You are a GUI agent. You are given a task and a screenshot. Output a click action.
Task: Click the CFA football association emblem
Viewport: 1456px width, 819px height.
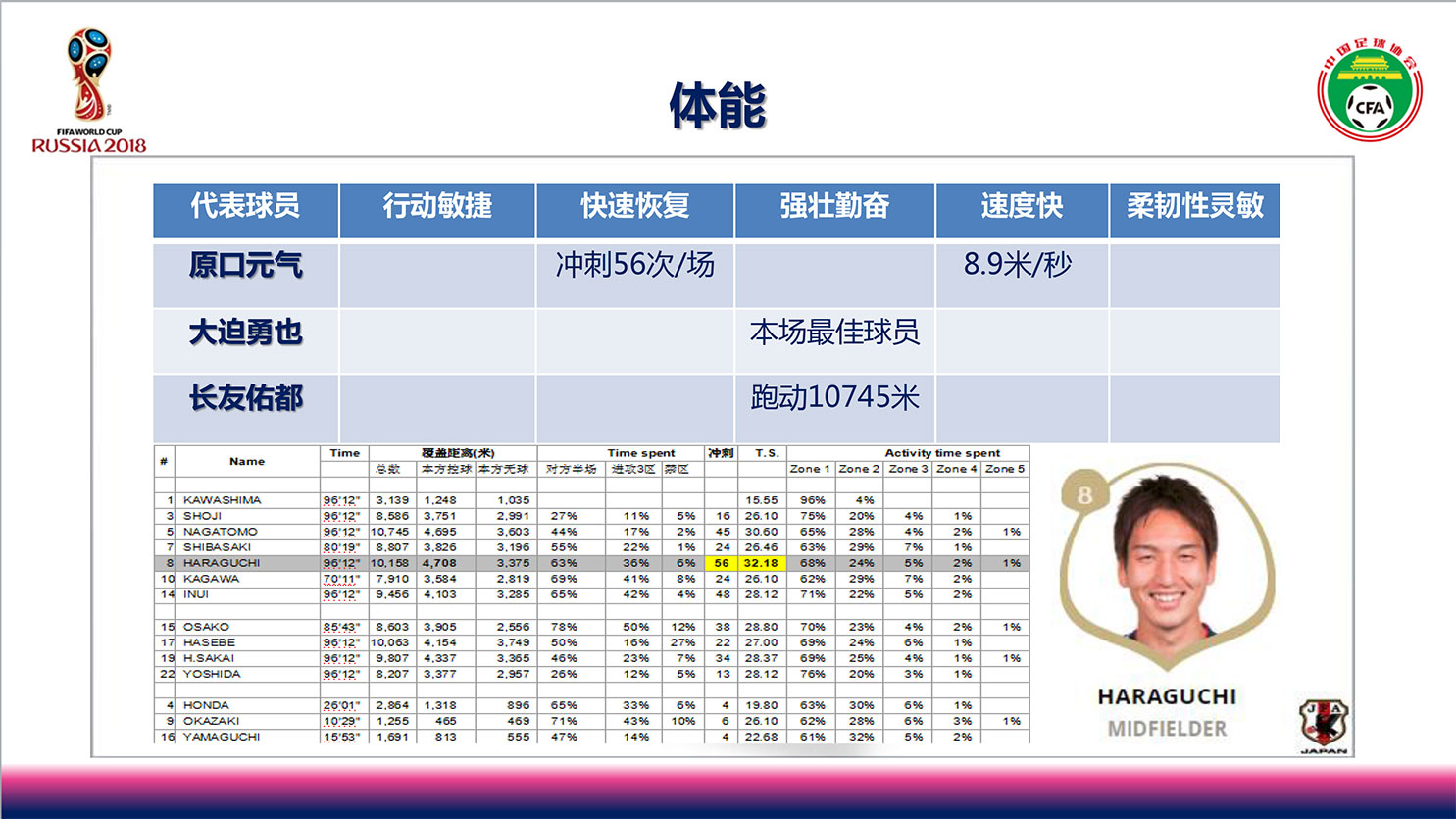(x=1369, y=91)
